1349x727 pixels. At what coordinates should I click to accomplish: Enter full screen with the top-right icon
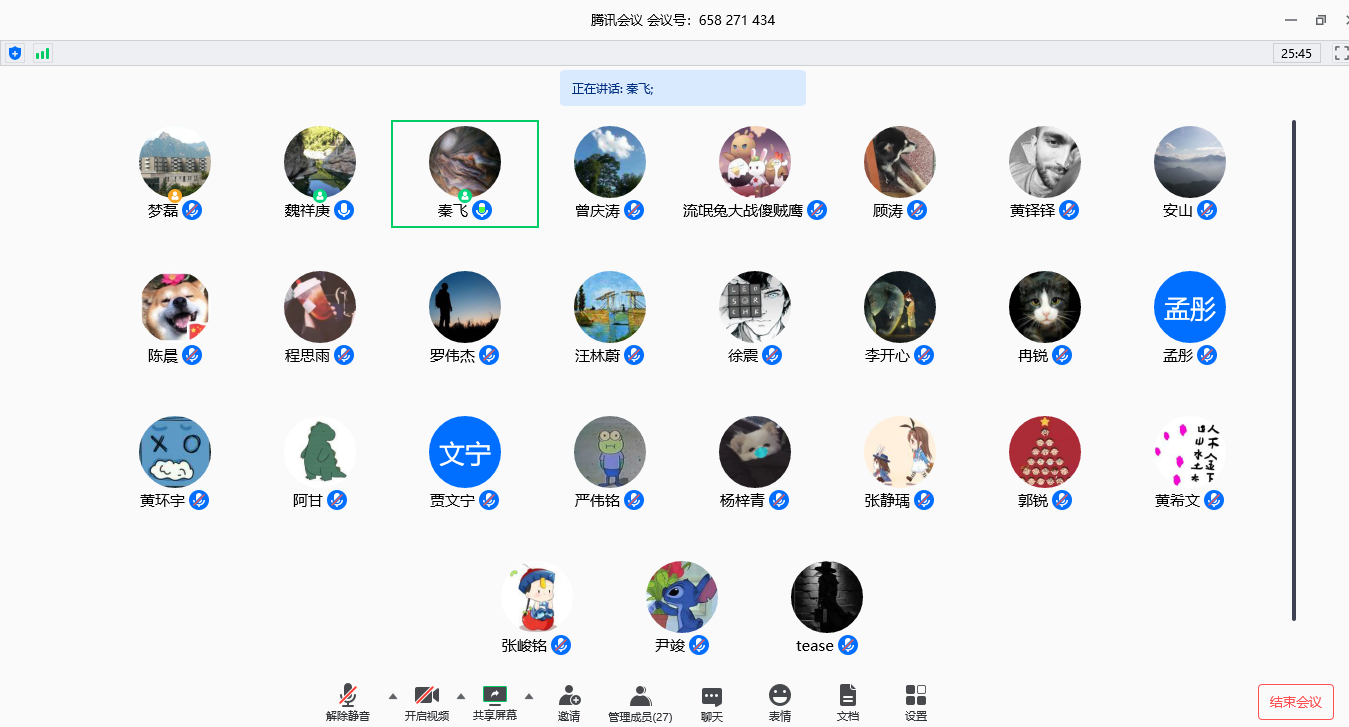click(x=1341, y=53)
